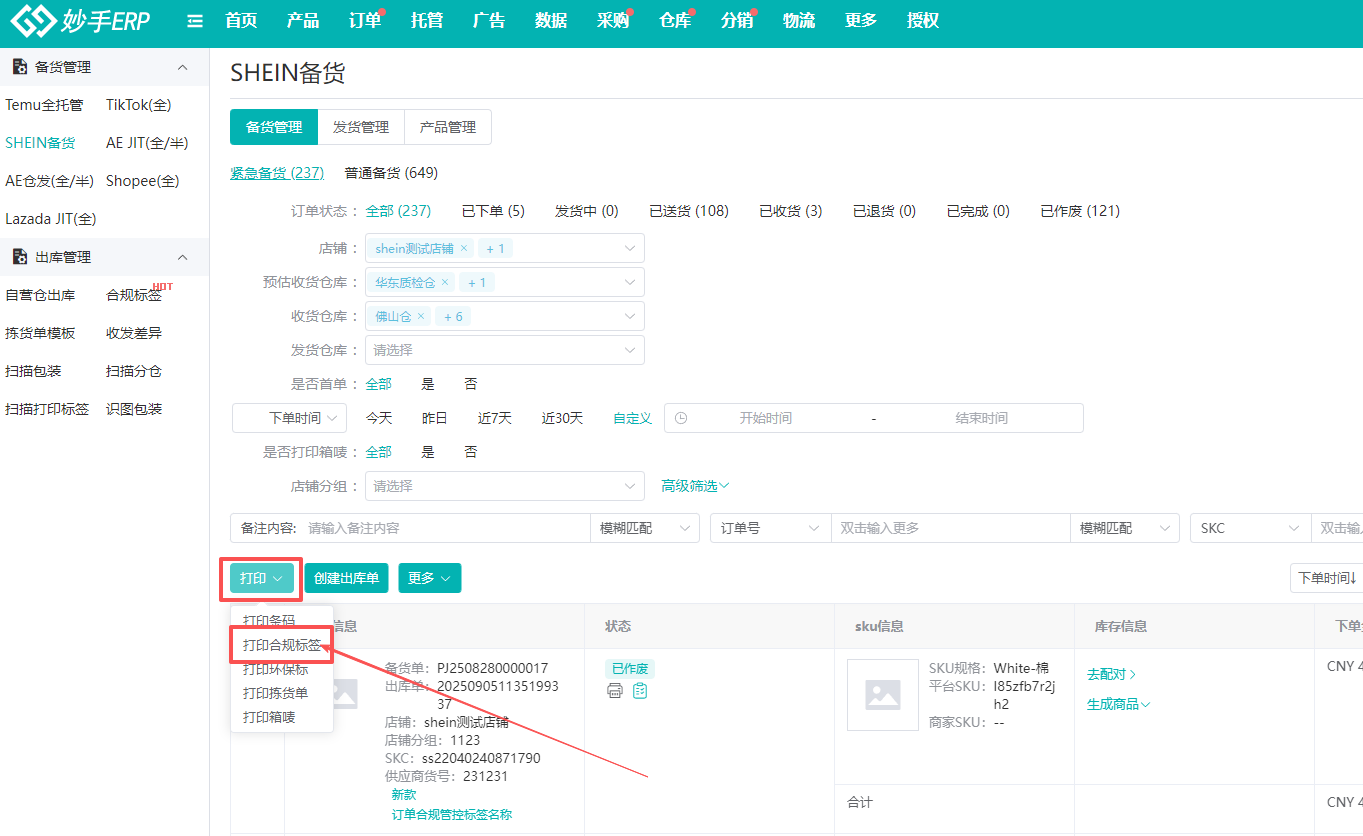Open the 订单号 search type dropdown
Viewport: 1363px width, 836px height.
click(771, 528)
